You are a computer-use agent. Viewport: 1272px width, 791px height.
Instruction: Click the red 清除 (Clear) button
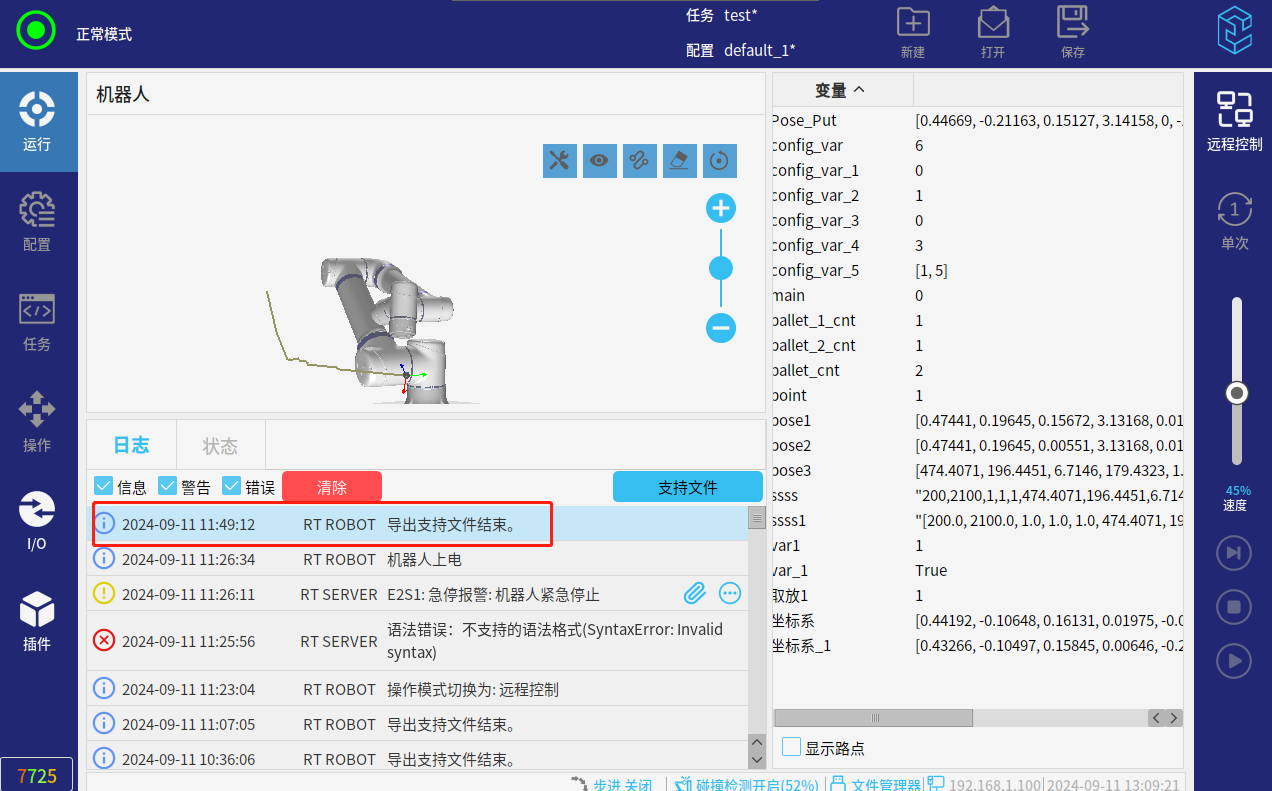(332, 487)
